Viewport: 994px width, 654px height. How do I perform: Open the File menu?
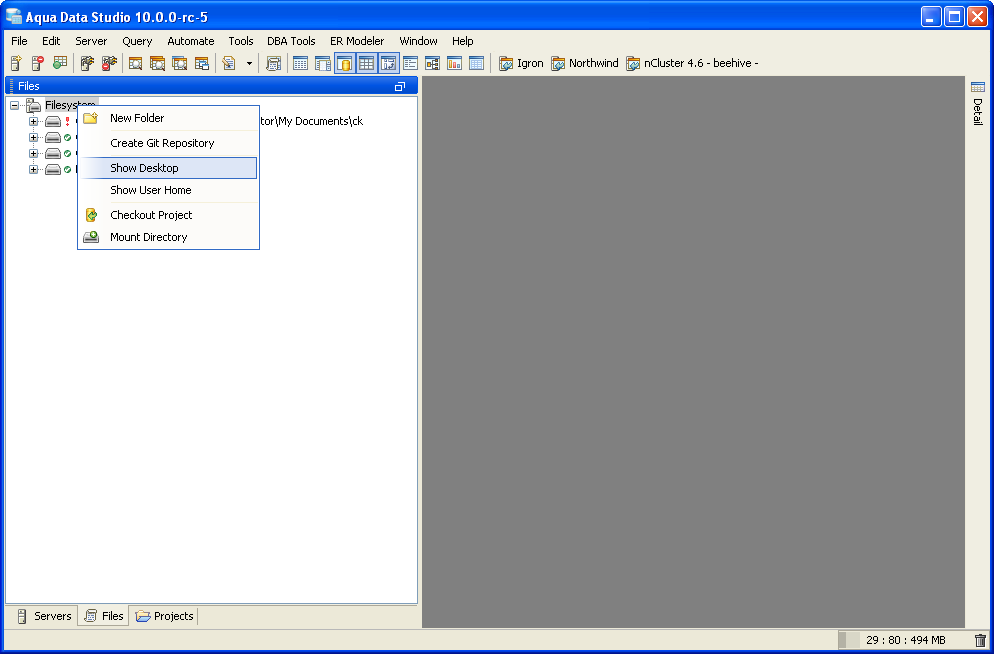pos(20,41)
